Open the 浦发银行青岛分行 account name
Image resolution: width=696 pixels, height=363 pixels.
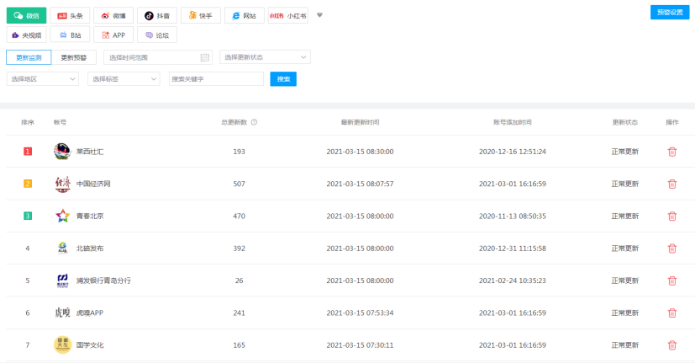tap(103, 280)
